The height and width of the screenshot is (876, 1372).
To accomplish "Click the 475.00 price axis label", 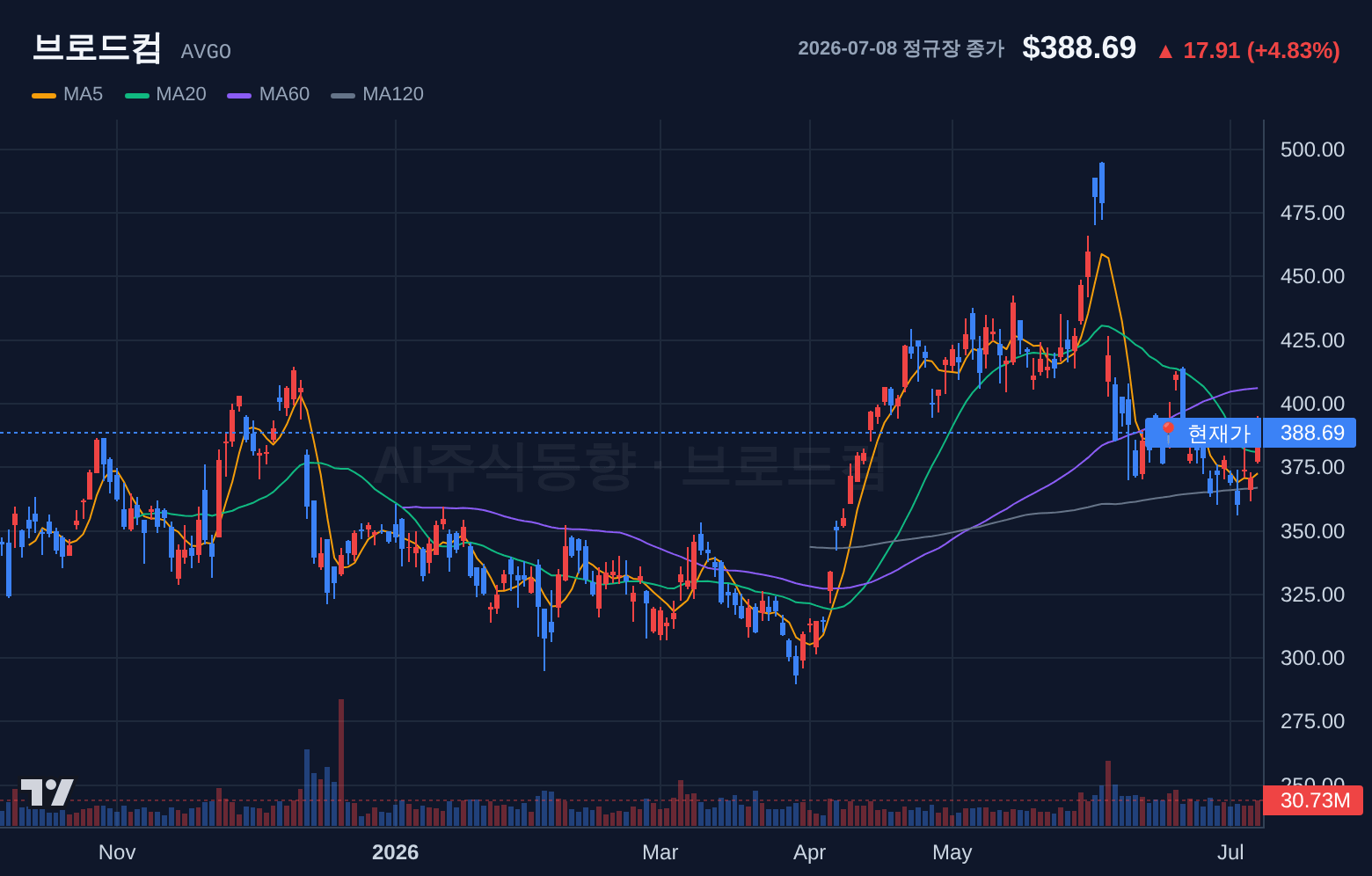I will (1312, 213).
